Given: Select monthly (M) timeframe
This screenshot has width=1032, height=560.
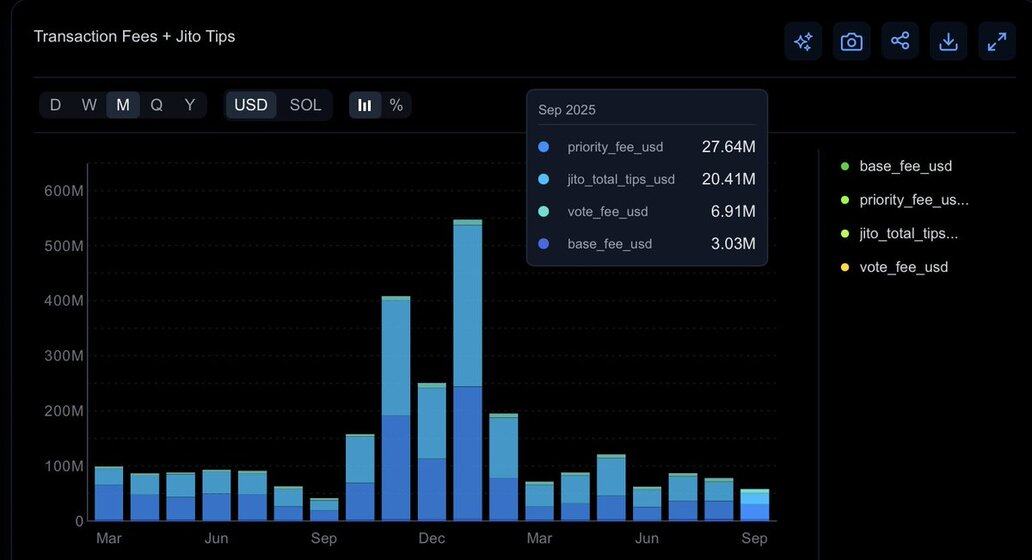Looking at the screenshot, I should (x=123, y=105).
